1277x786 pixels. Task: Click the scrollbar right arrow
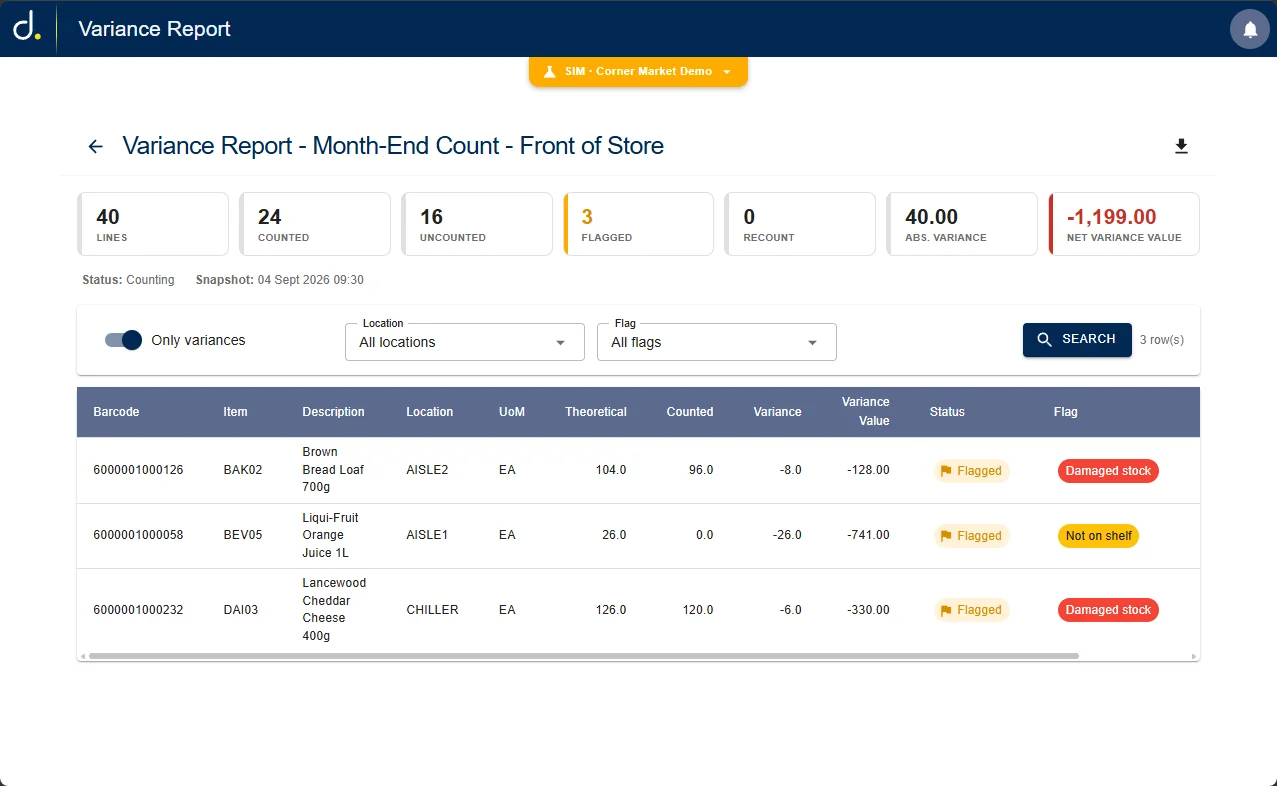tap(1193, 656)
